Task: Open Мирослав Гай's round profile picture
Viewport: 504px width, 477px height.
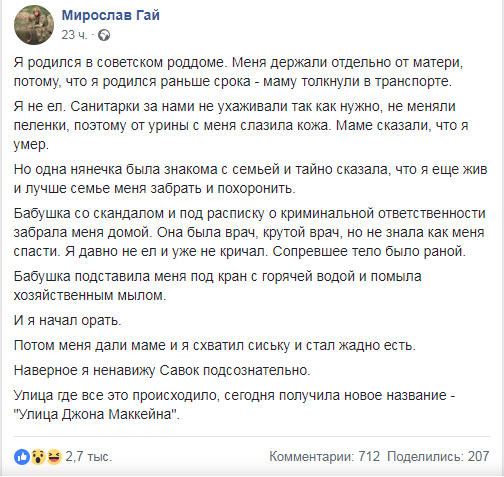Action: tap(34, 25)
